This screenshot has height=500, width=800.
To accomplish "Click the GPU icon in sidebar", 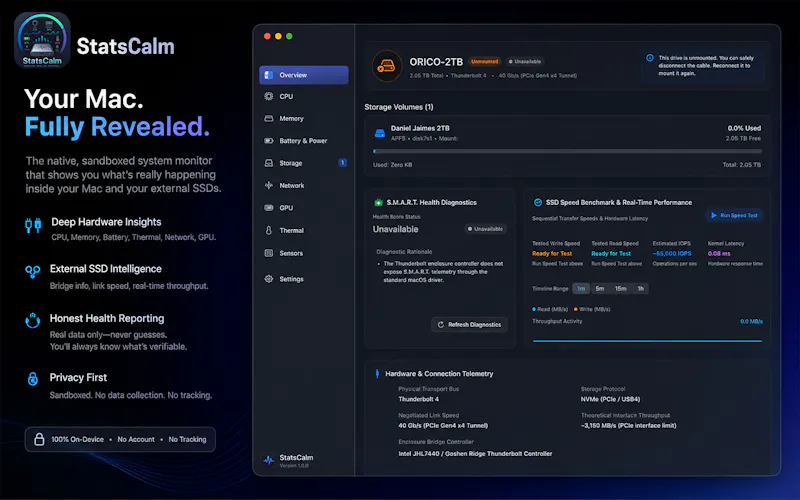I will [x=269, y=208].
